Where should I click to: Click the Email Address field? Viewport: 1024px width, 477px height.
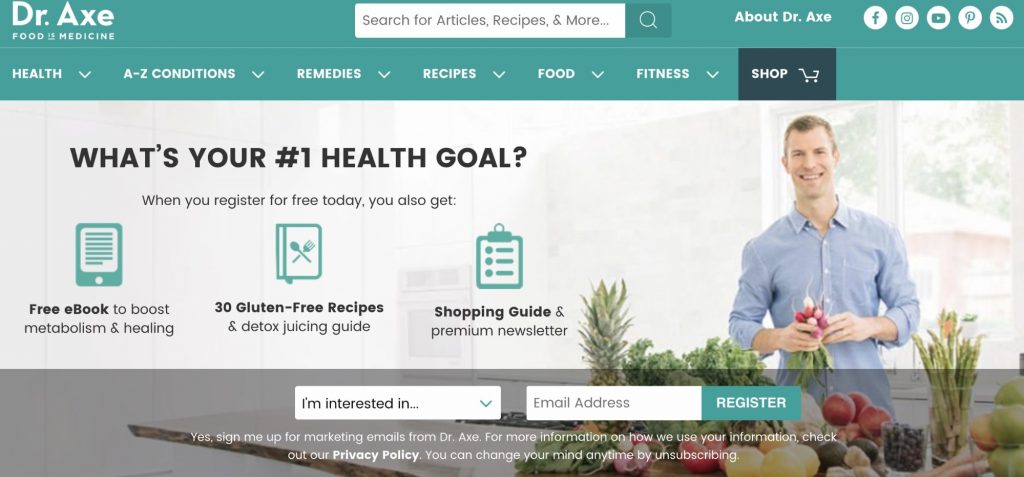click(614, 403)
